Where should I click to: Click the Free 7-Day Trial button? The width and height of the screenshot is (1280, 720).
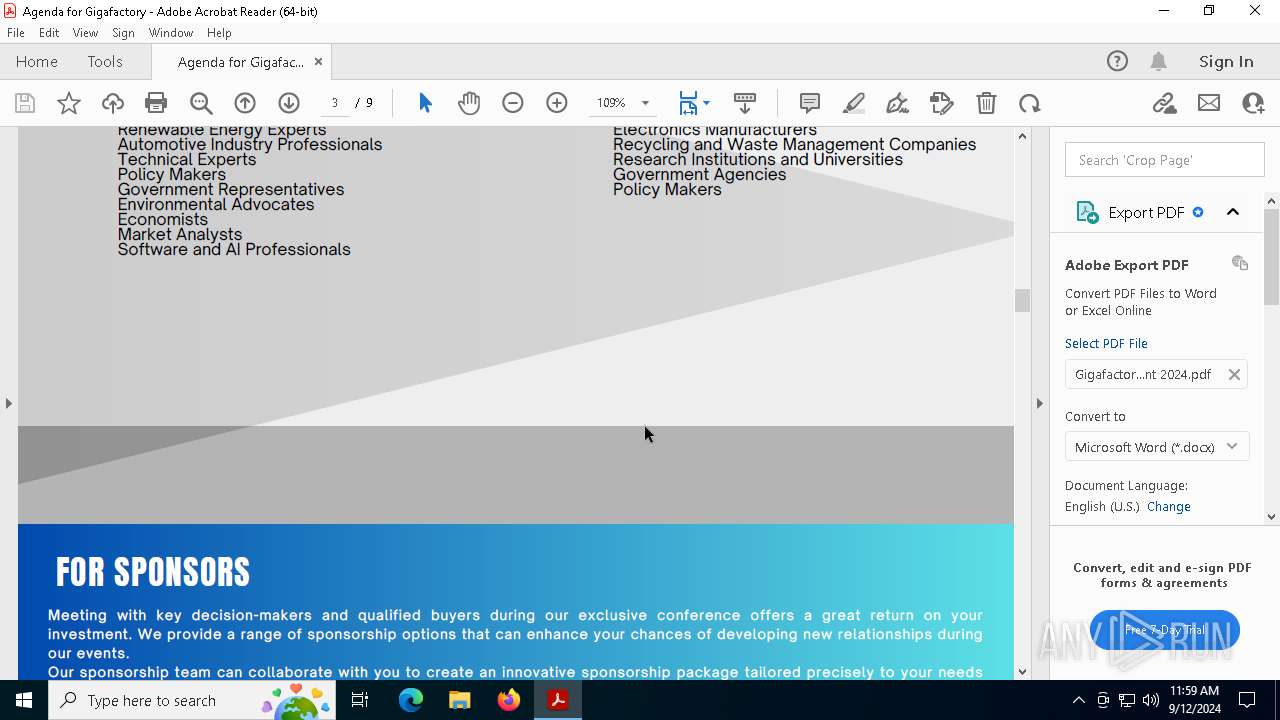pos(1165,630)
